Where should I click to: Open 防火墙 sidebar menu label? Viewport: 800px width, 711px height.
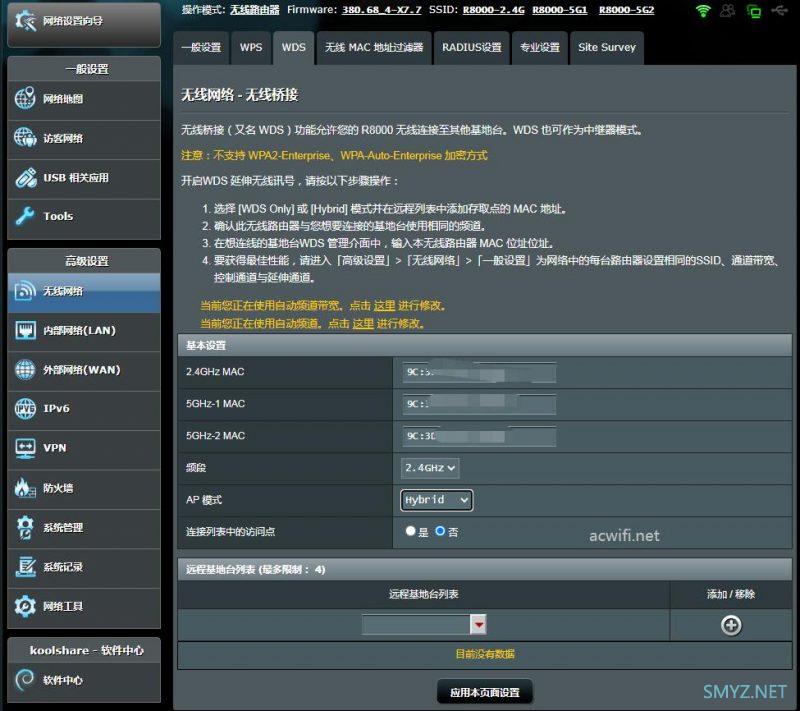[x=58, y=488]
